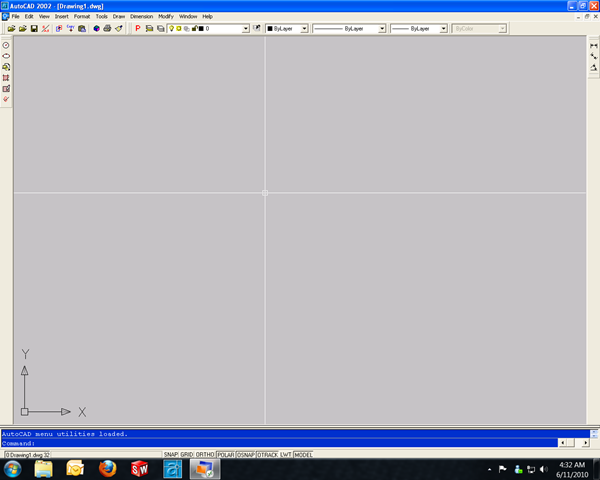Toggle ORTHO mode in status bar
Viewport: 600px width, 480px height.
point(205,455)
